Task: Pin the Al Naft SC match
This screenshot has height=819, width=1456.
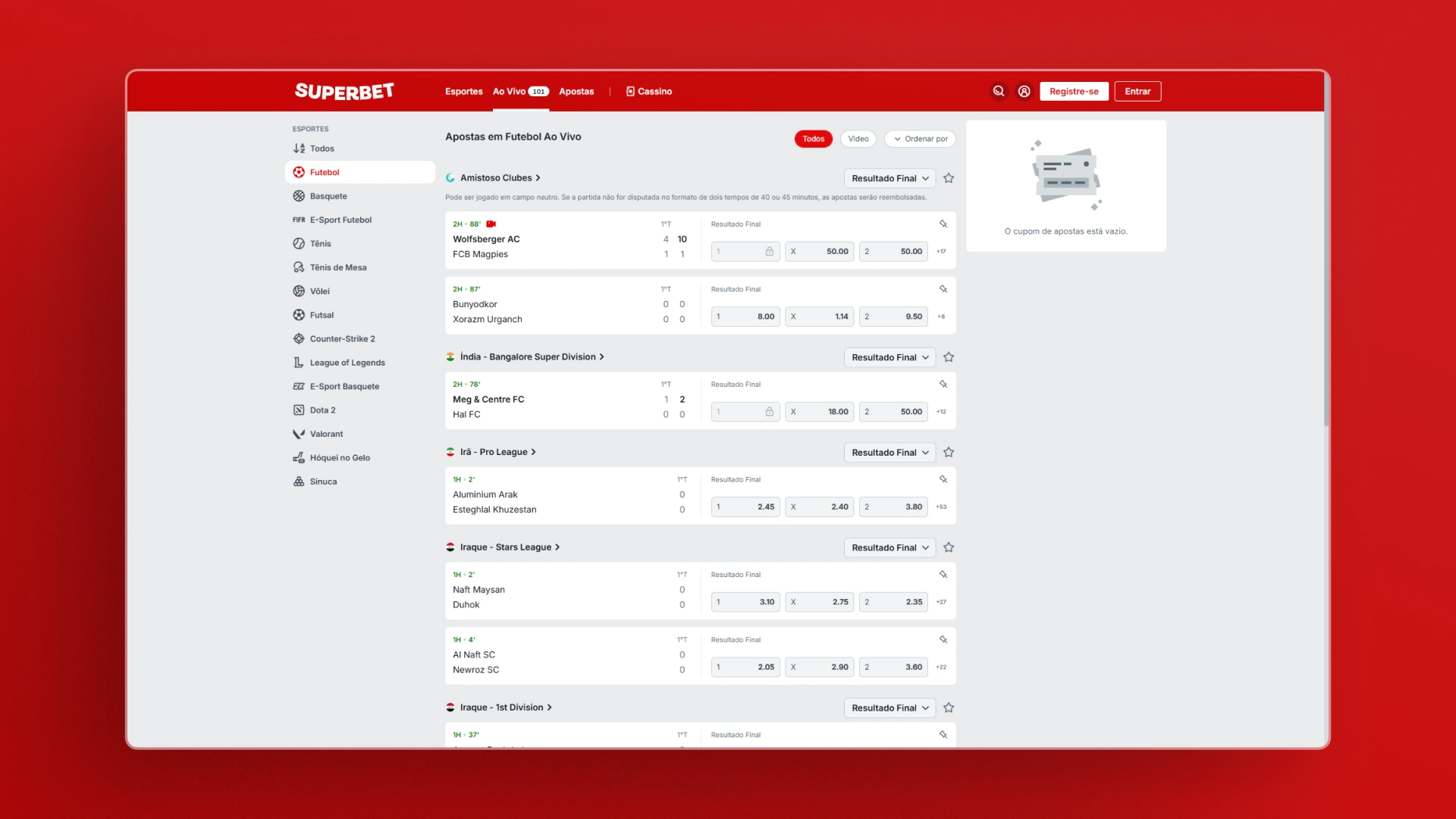Action: coord(943,639)
